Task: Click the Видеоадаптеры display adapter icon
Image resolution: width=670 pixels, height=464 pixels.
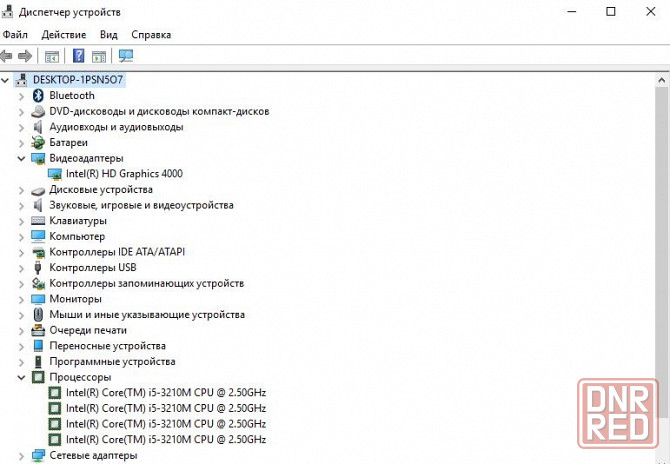Action: (38, 159)
